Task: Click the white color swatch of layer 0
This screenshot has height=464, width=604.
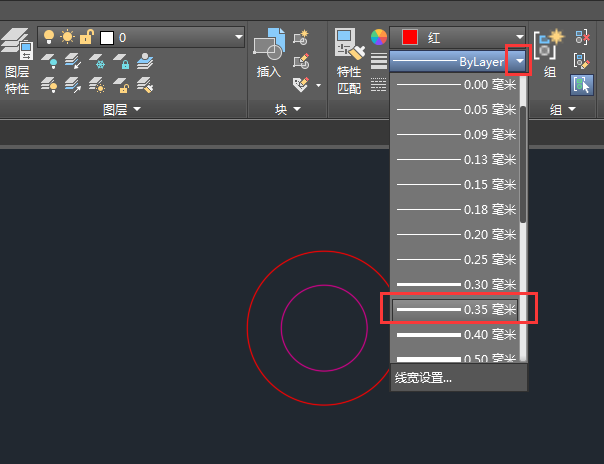Action: click(107, 38)
